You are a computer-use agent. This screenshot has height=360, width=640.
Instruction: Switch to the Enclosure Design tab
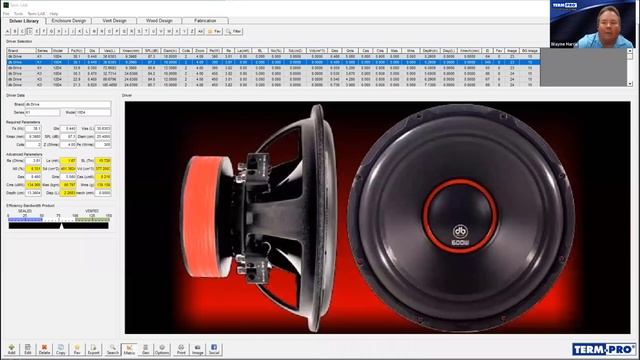tap(69, 20)
